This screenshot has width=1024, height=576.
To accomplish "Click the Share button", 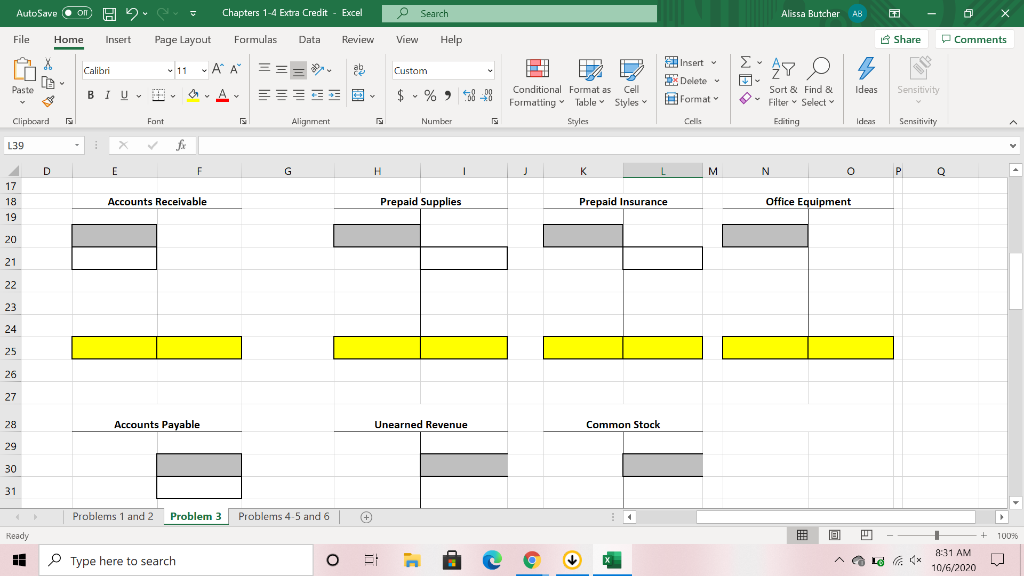I will pos(899,39).
